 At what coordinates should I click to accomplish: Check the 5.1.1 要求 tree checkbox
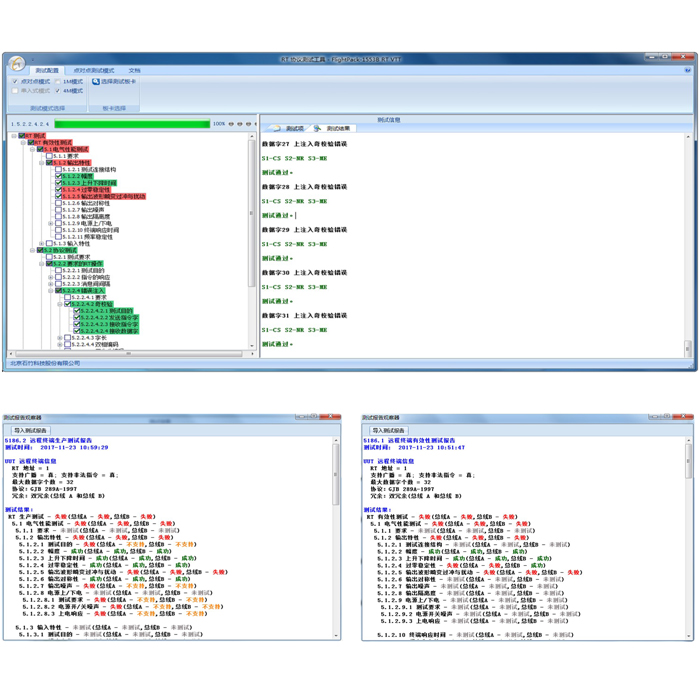click(50, 156)
